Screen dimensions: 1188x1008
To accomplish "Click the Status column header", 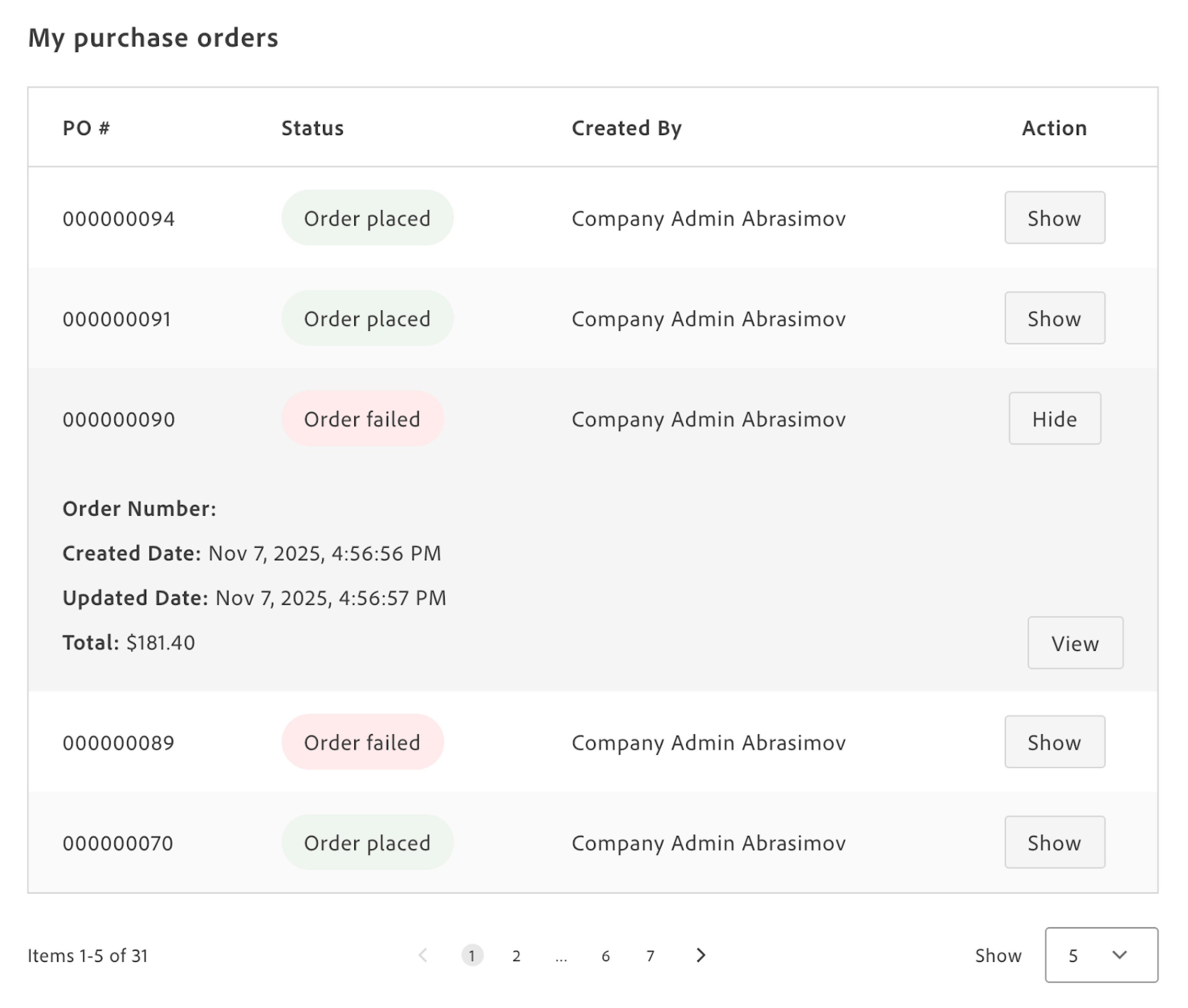I will [x=312, y=128].
